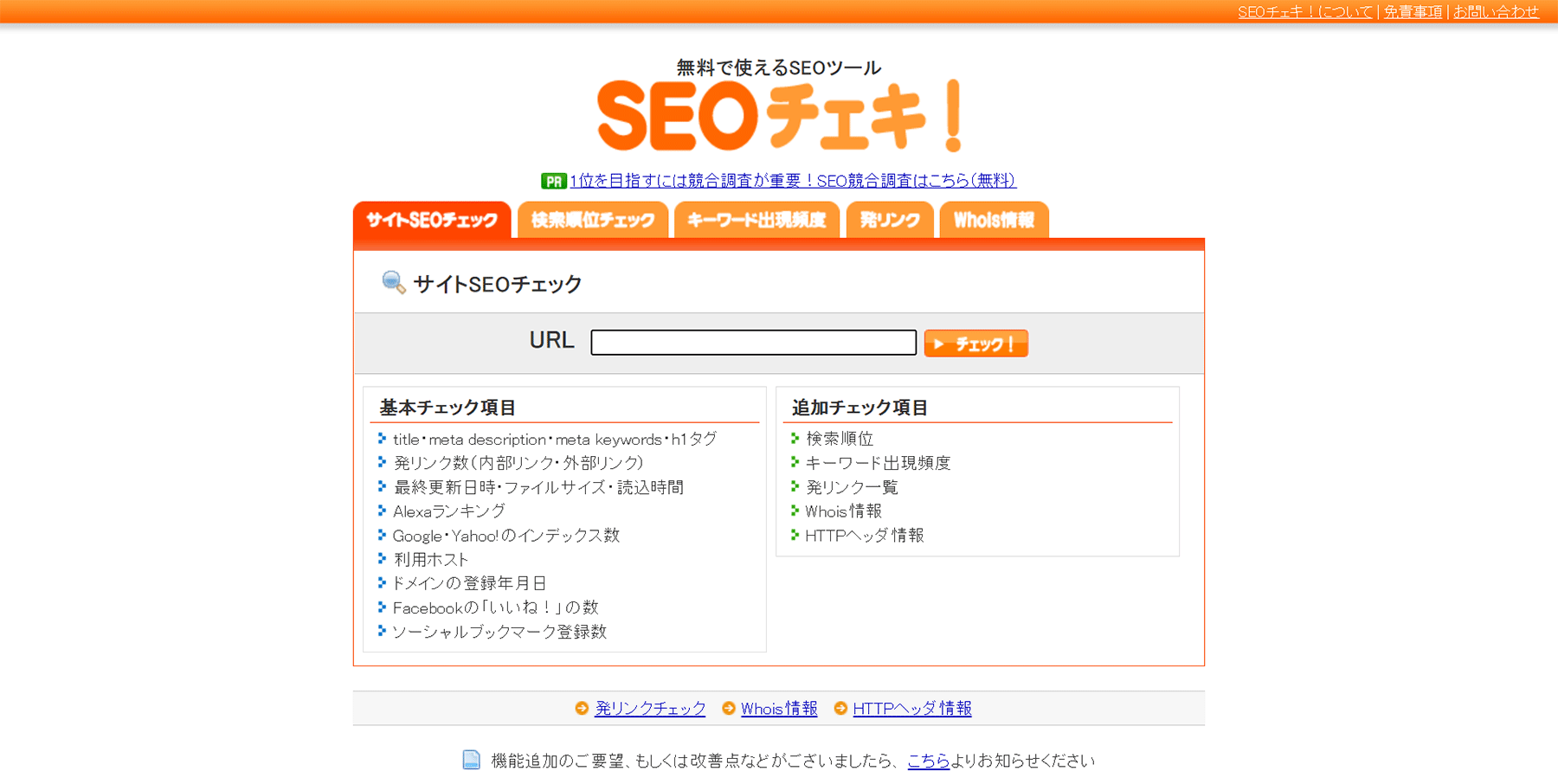
Task: Click the magnifying glass icon beside サイトSEOチェック
Action: click(x=393, y=282)
